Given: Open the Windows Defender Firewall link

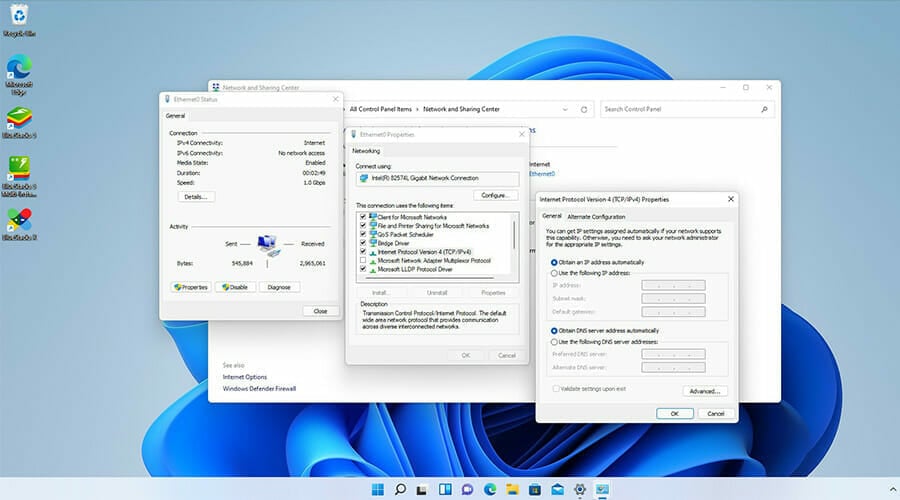Looking at the screenshot, I should click(x=259, y=389).
